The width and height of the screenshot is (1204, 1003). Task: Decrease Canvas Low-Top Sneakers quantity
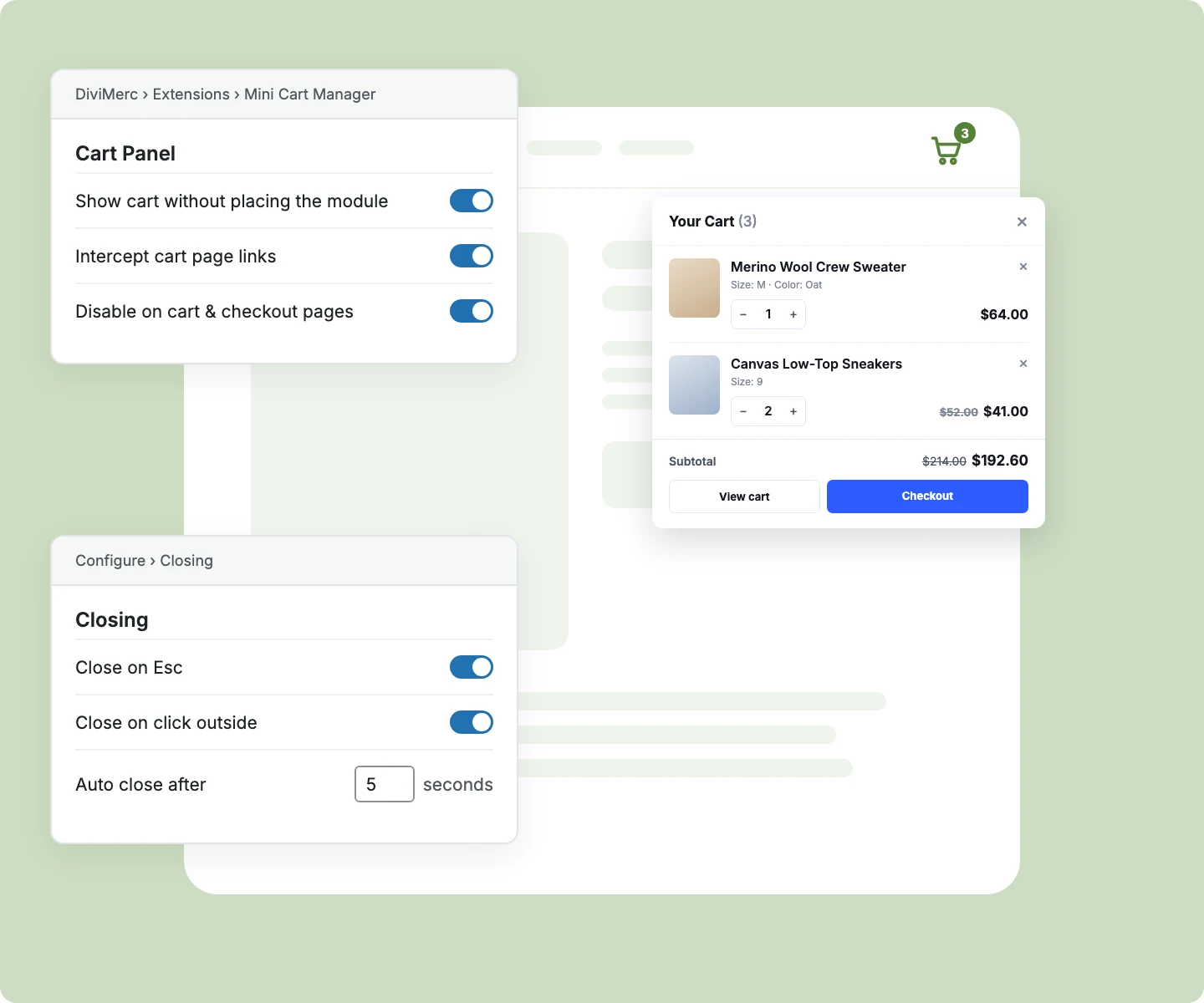click(x=743, y=411)
